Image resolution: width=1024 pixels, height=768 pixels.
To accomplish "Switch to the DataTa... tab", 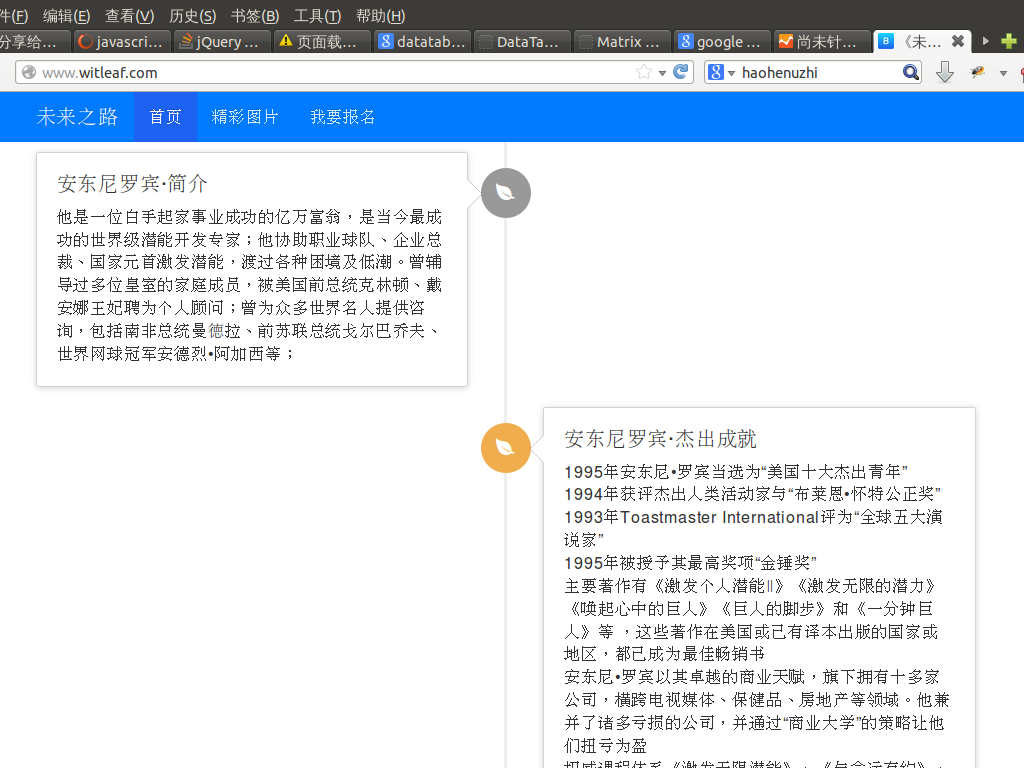I will (522, 42).
